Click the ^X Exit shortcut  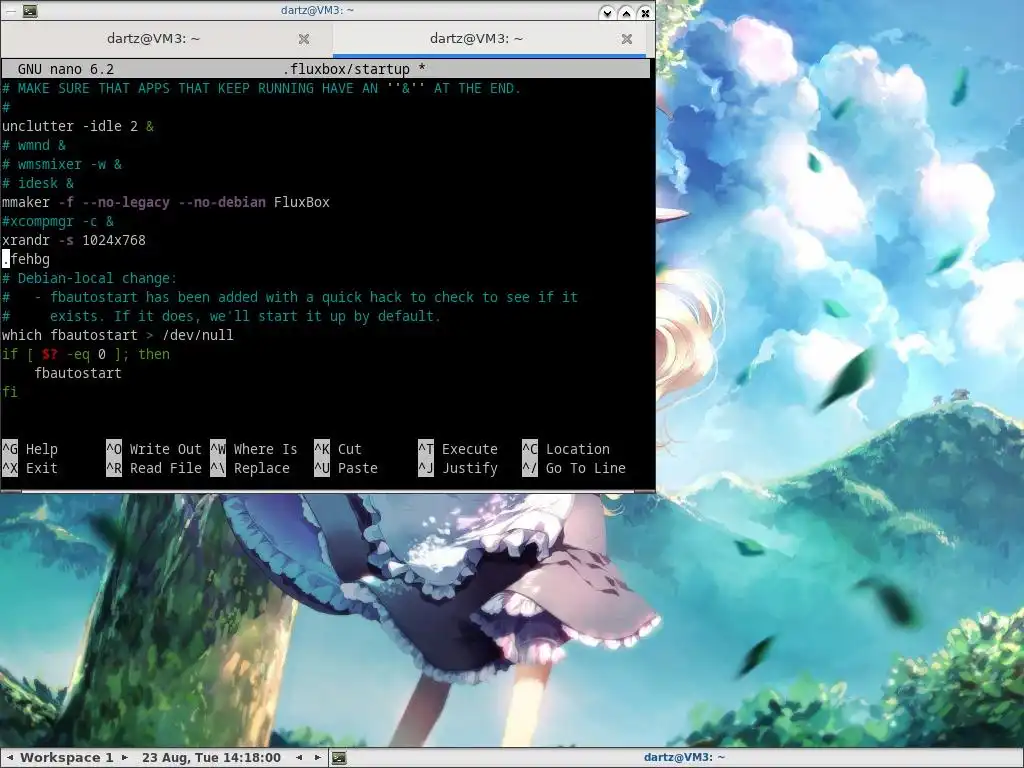(x=30, y=468)
